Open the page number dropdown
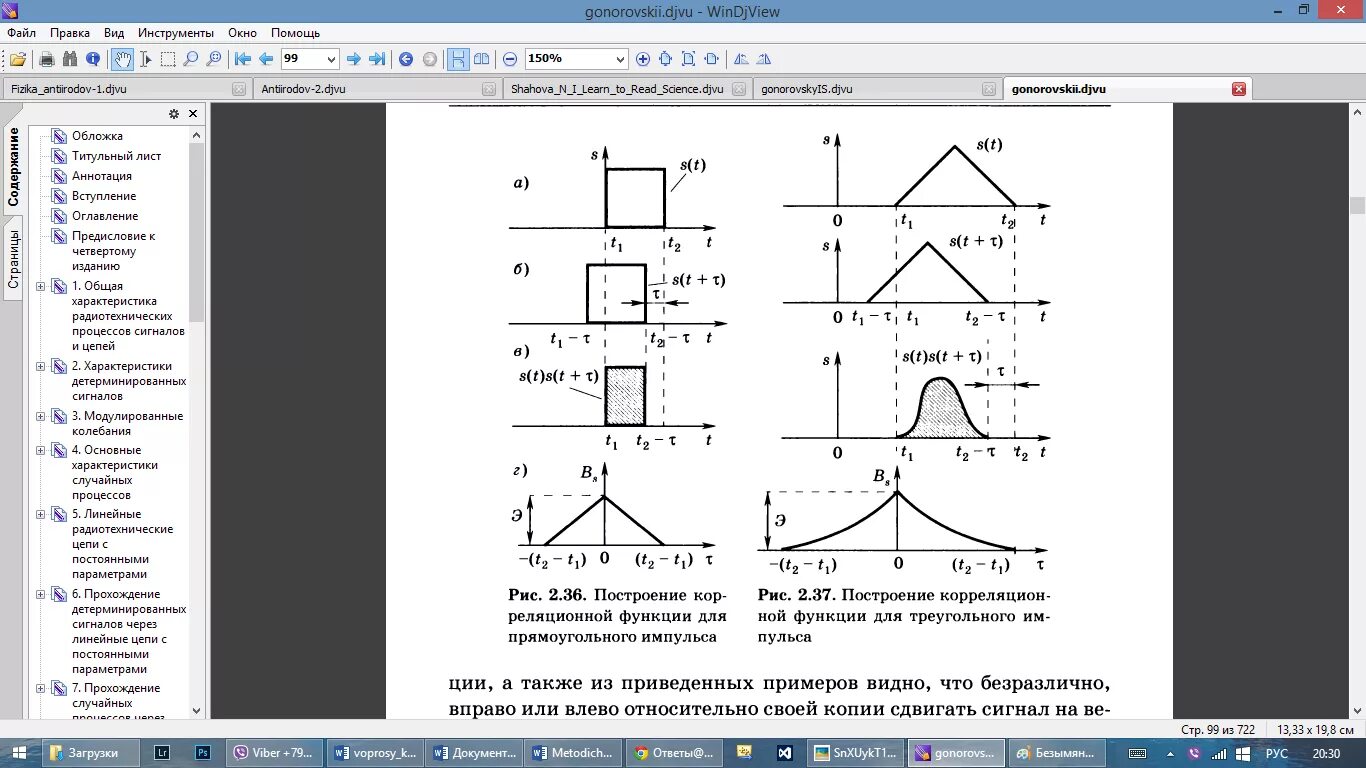This screenshot has height=768, width=1366. click(332, 59)
